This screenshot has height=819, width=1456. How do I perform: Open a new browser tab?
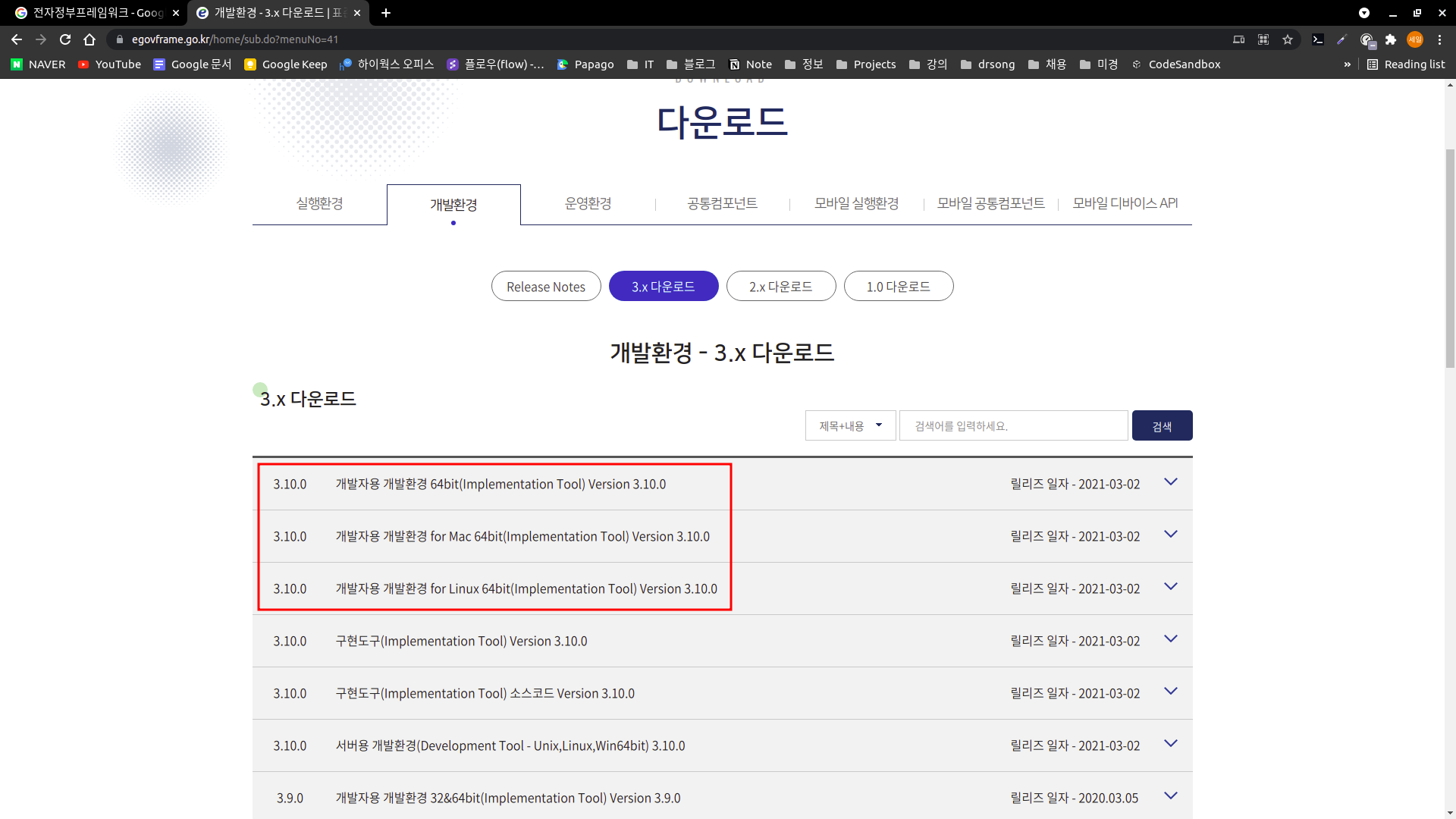click(x=386, y=13)
